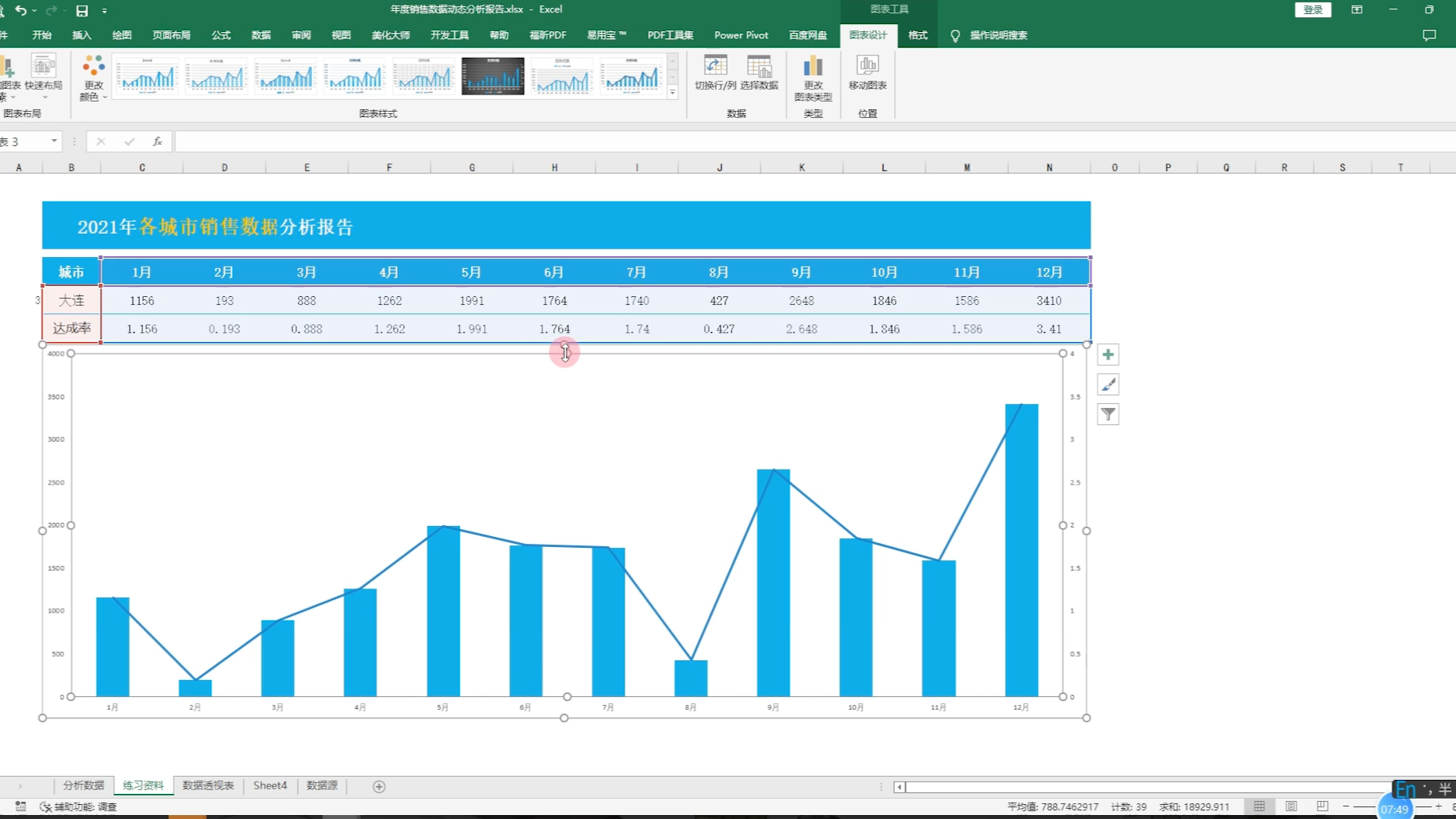Click Select Data (选择数据) icon
Viewport: 1456px width, 819px height.
tap(759, 73)
